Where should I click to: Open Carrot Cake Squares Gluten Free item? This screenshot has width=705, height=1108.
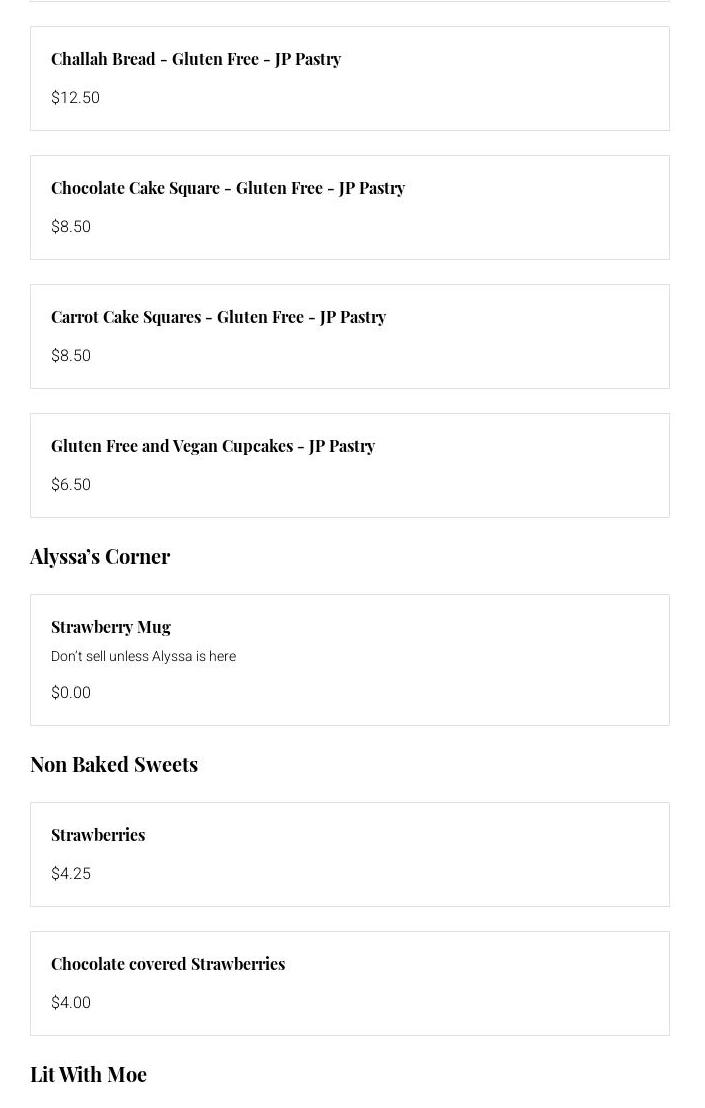tap(218, 317)
